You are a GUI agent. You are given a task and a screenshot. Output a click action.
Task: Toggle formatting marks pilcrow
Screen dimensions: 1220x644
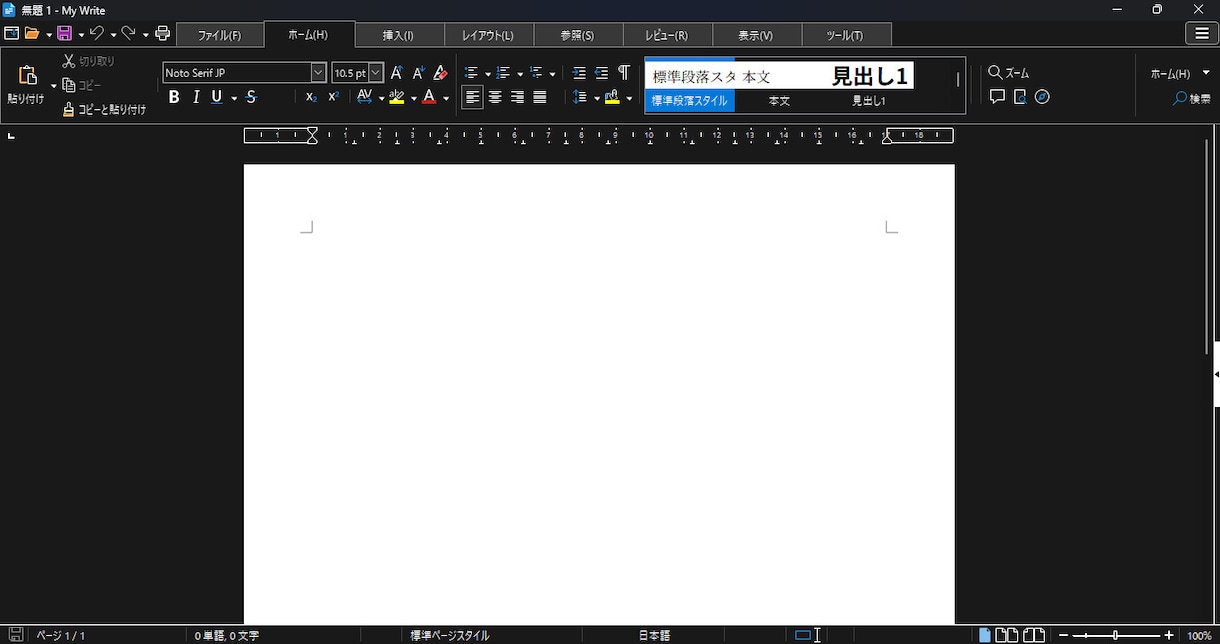tap(624, 73)
